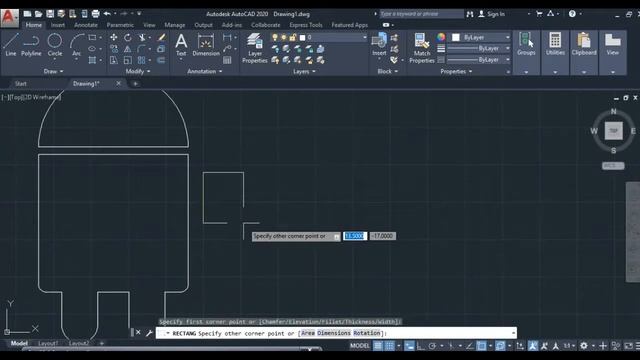Viewport: 640px width, 360px height.
Task: Insert a Table from Annotation panel
Action: [227, 60]
